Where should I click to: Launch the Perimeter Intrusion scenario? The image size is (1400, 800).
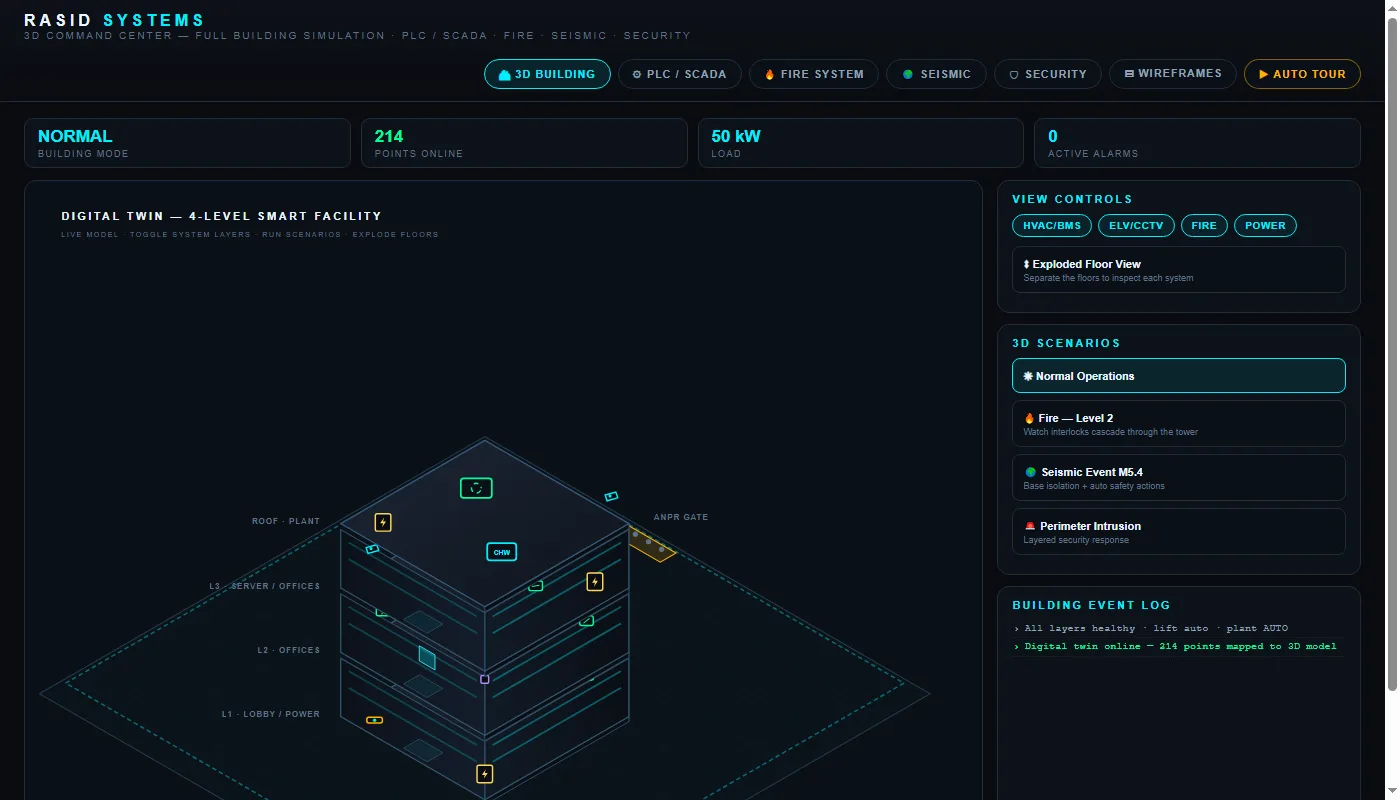[x=1179, y=532]
